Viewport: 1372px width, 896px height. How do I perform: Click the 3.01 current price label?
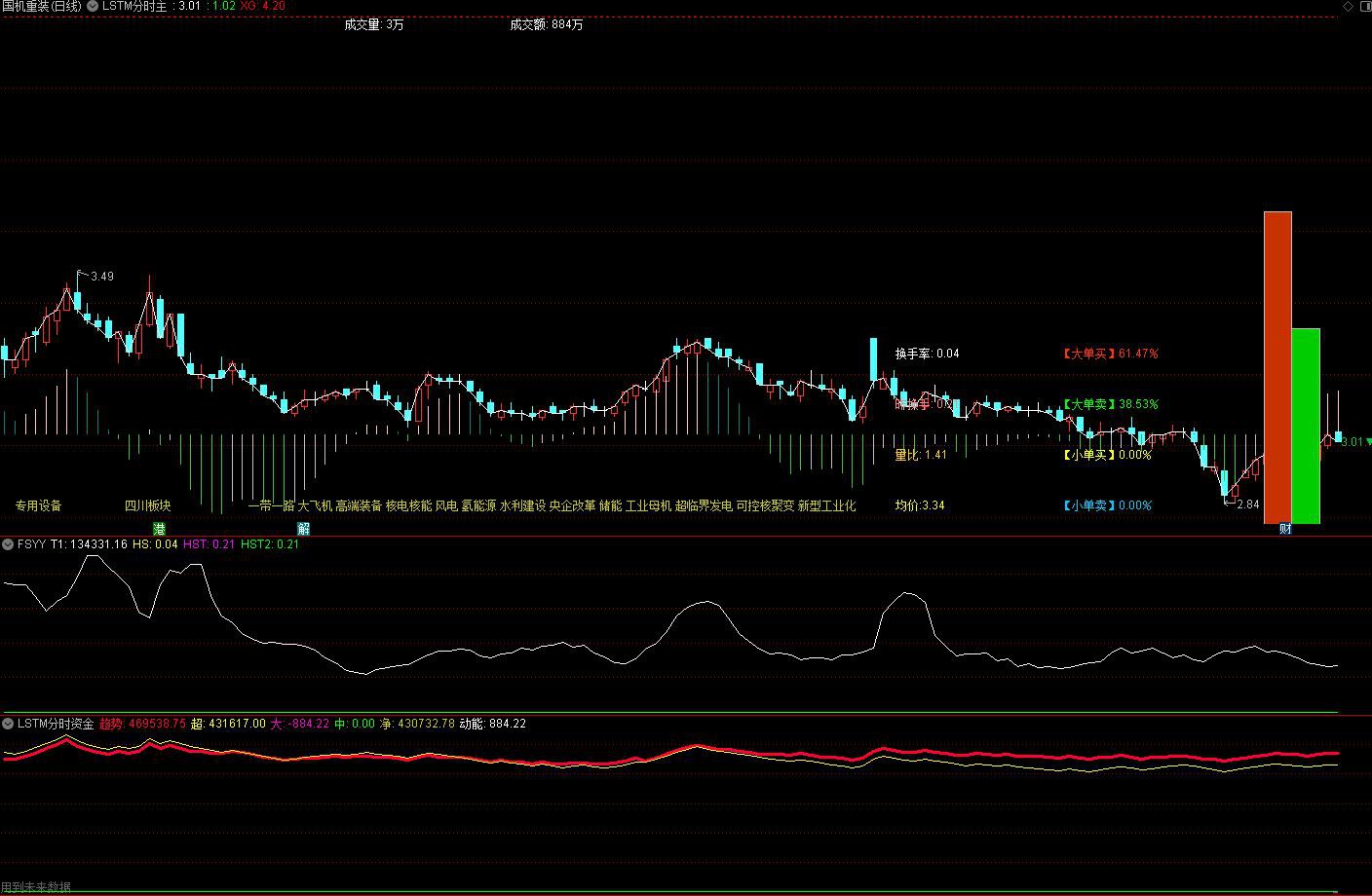(1352, 442)
